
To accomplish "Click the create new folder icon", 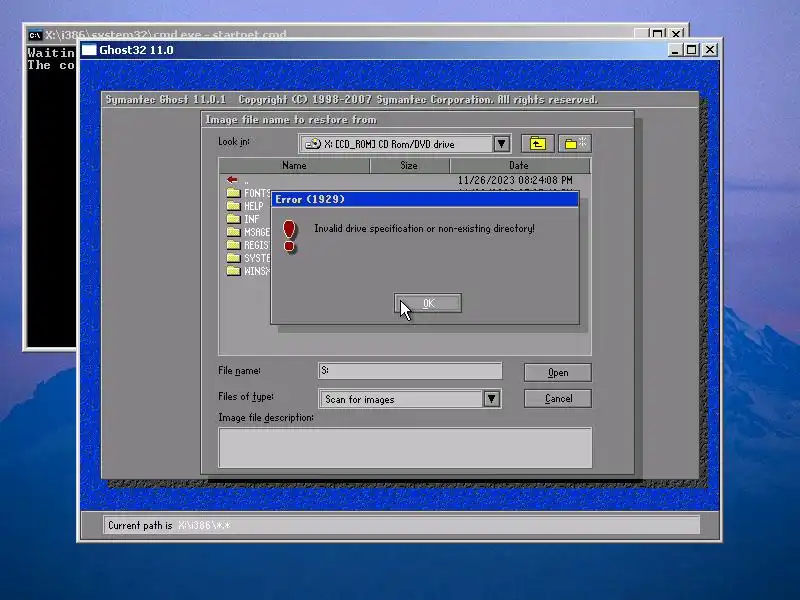I will 575,144.
